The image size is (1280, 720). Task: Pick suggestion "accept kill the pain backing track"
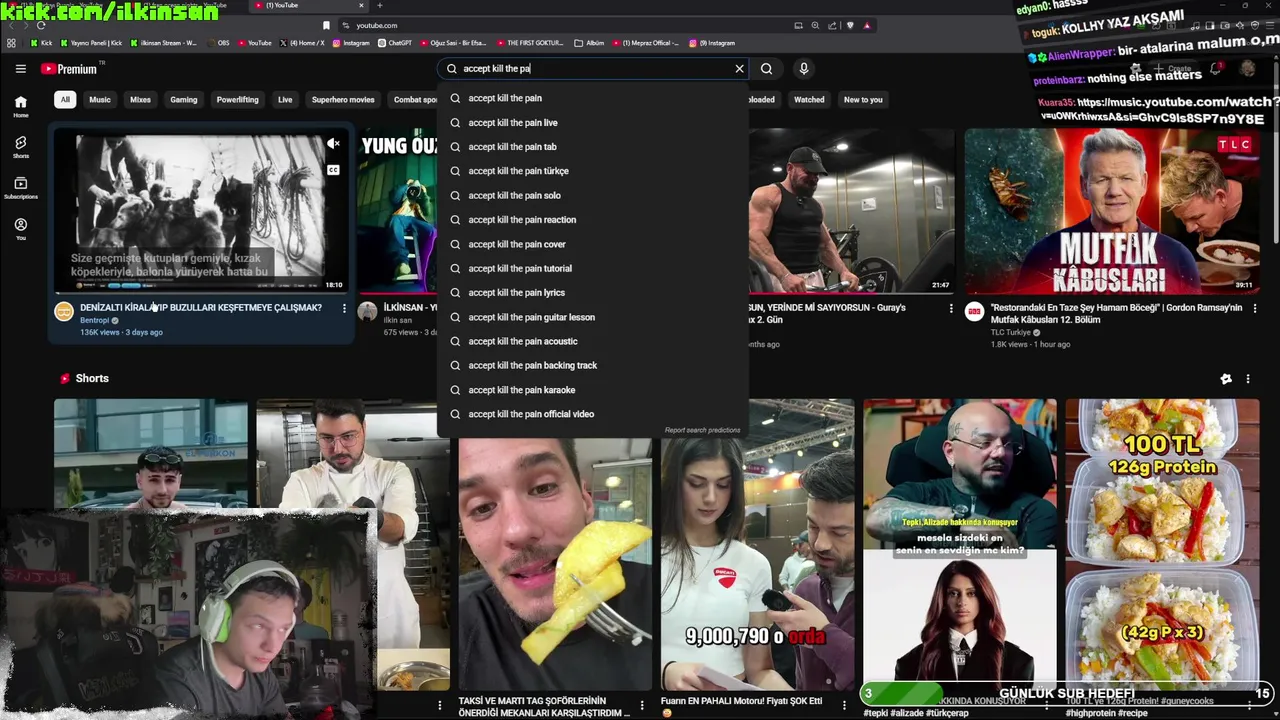click(x=593, y=365)
